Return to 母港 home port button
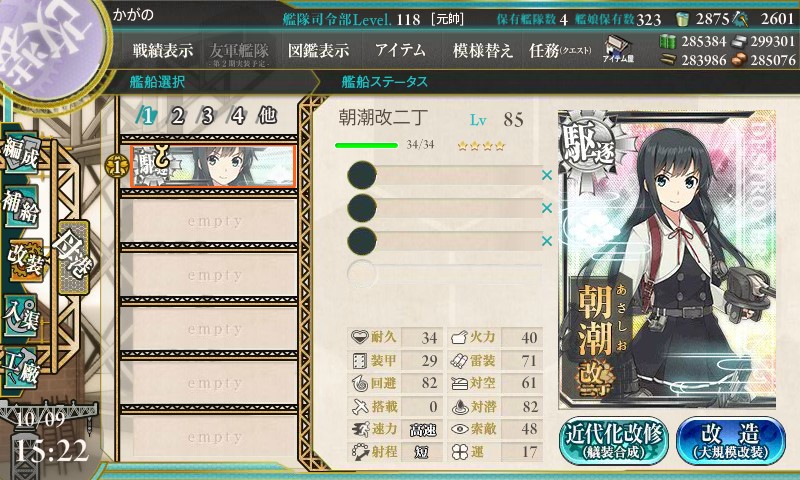The height and width of the screenshot is (480, 800). pos(73,257)
